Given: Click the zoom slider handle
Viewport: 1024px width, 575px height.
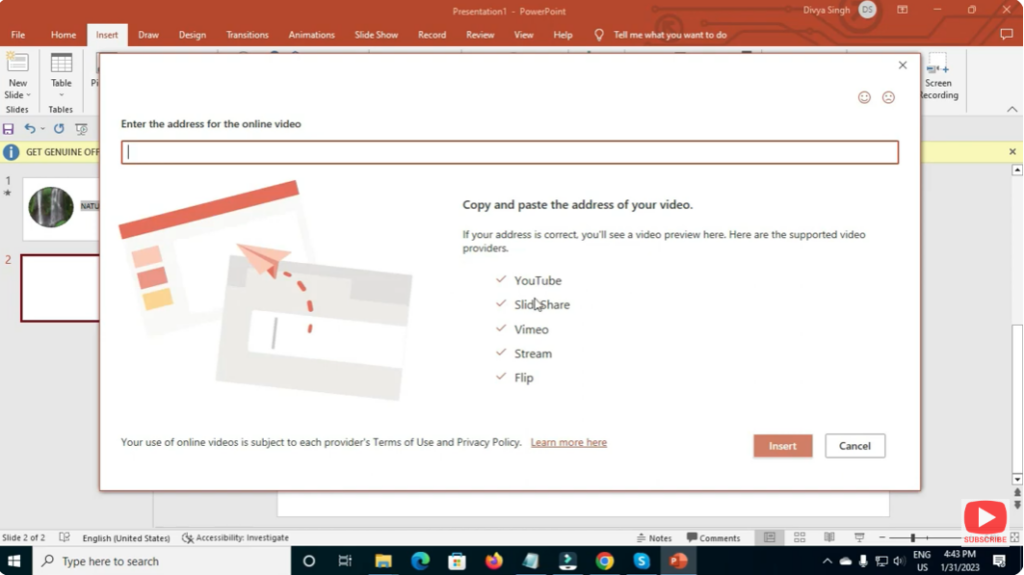Looking at the screenshot, I should point(912,537).
